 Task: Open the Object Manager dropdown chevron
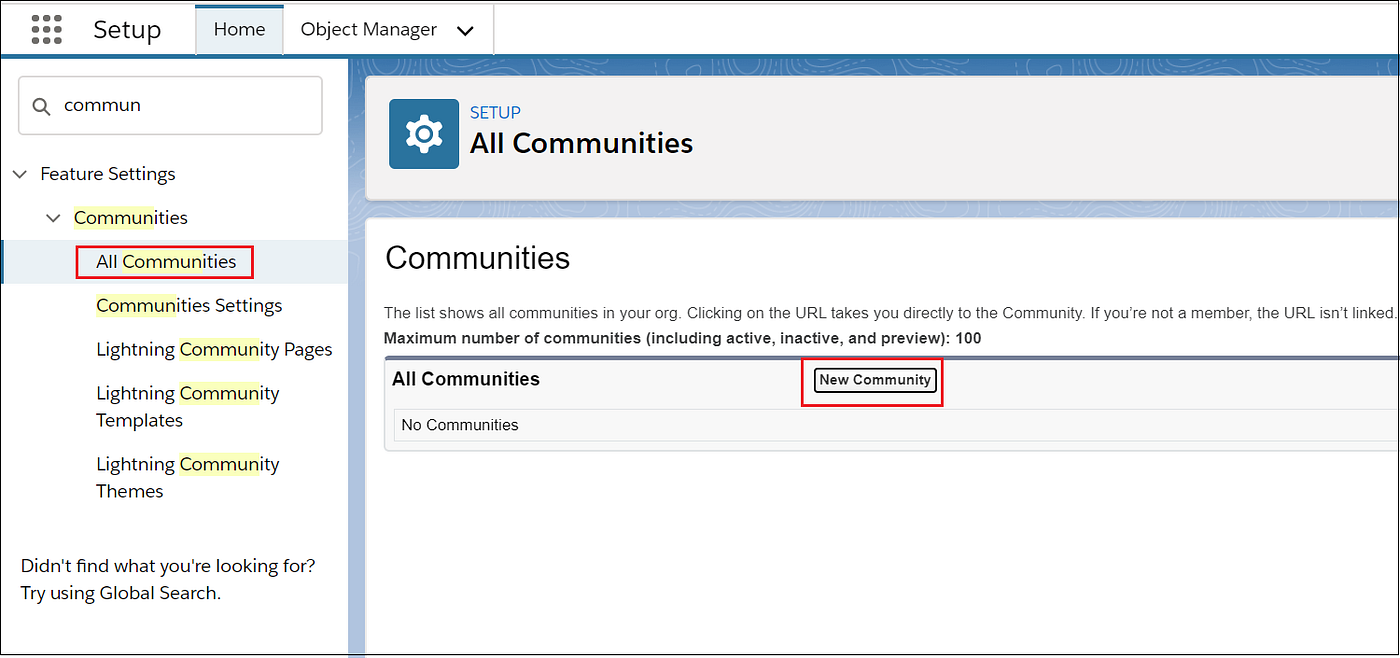click(x=464, y=30)
